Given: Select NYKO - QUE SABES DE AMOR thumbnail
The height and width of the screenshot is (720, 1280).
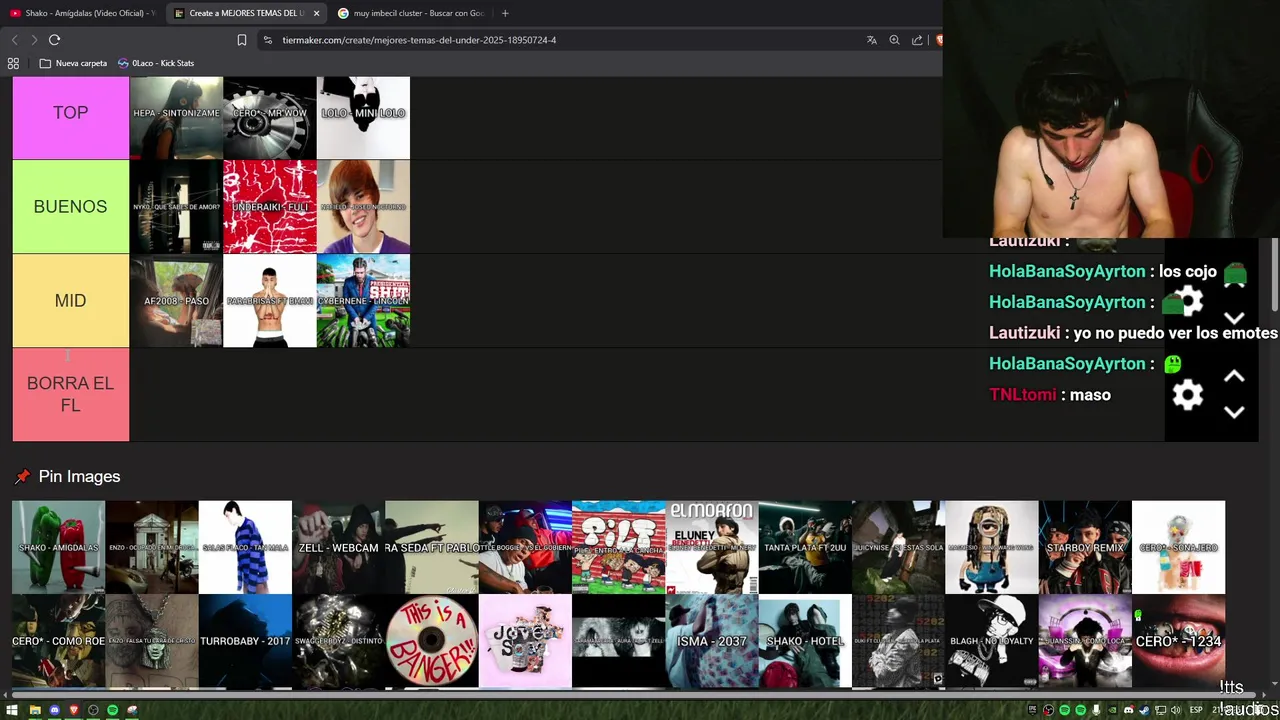Looking at the screenshot, I should pos(176,207).
